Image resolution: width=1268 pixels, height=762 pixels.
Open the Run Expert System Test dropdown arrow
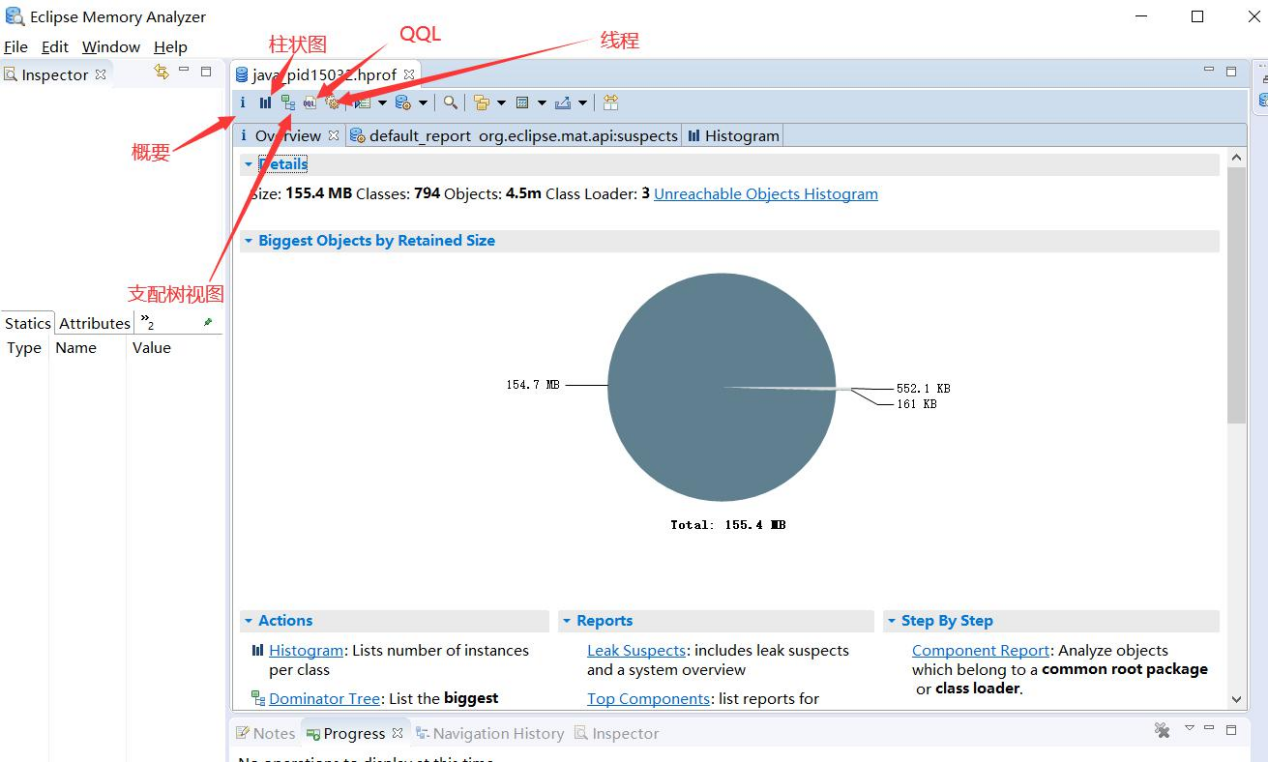[x=382, y=103]
